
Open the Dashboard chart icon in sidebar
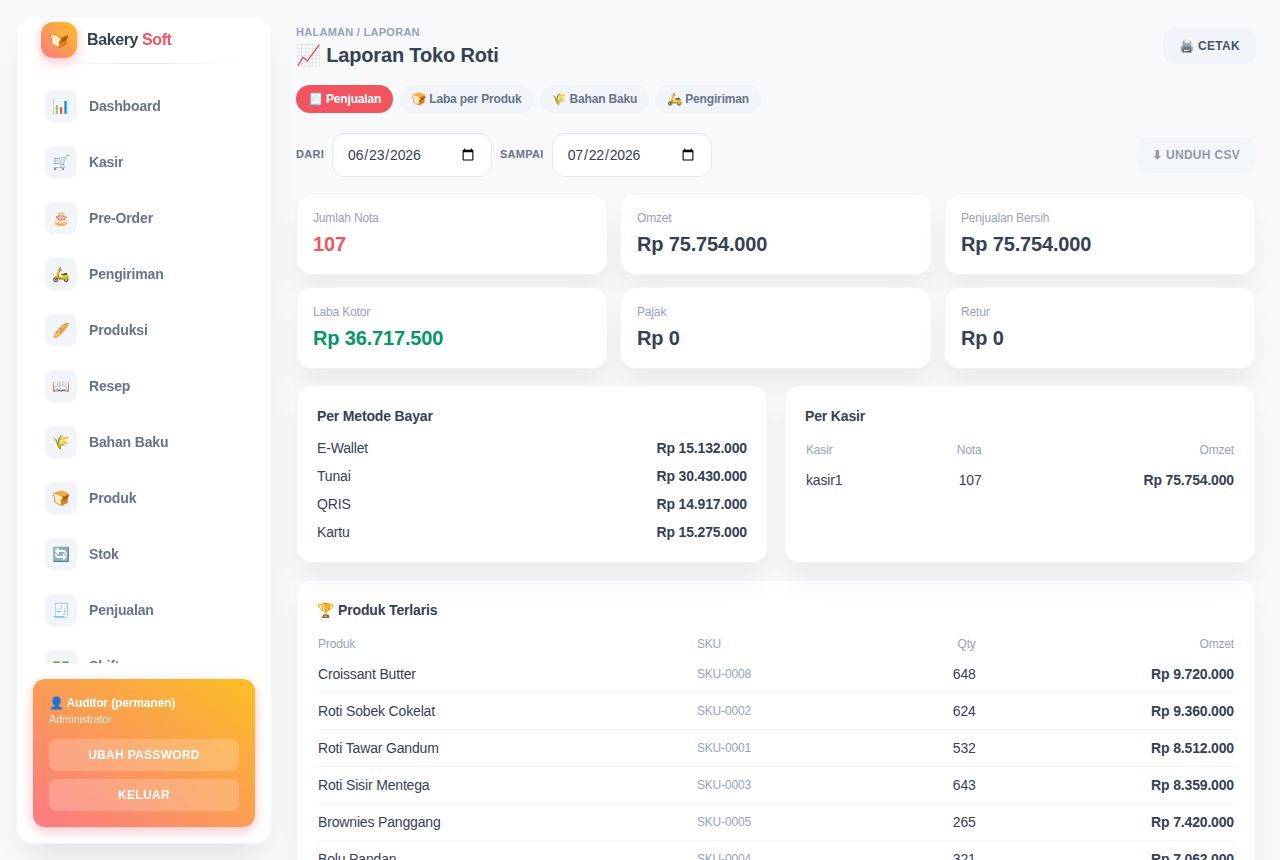[61, 106]
